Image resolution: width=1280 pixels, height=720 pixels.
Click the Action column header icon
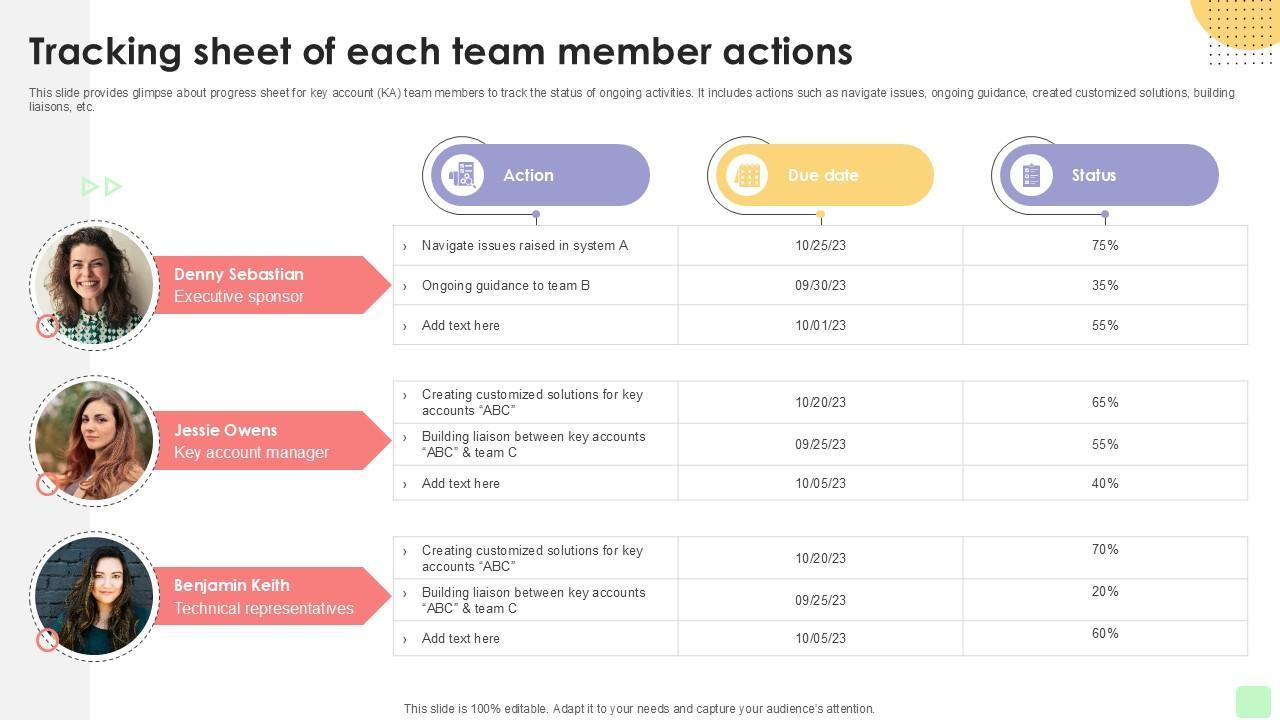click(462, 175)
